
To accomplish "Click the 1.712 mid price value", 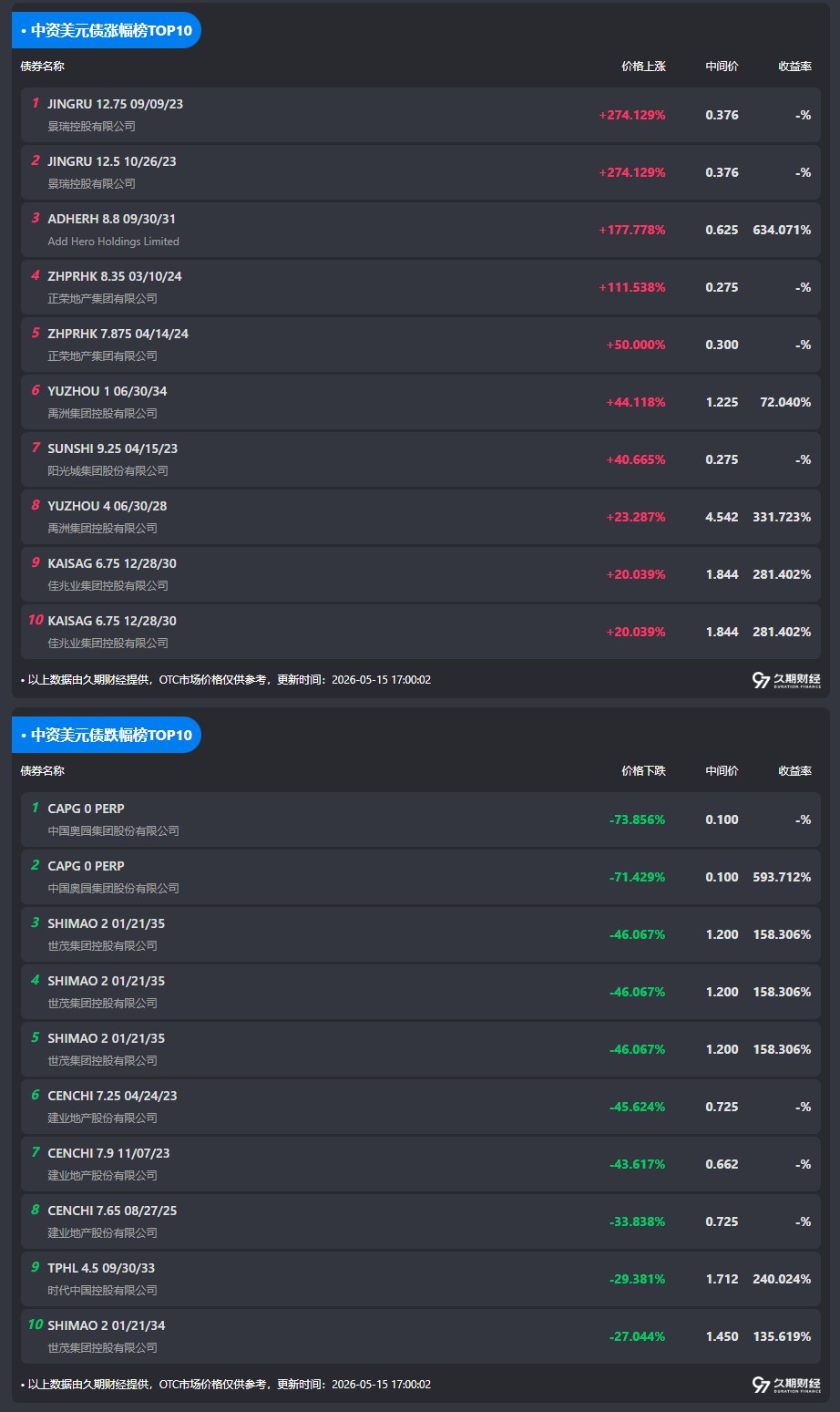I will coord(722,1279).
